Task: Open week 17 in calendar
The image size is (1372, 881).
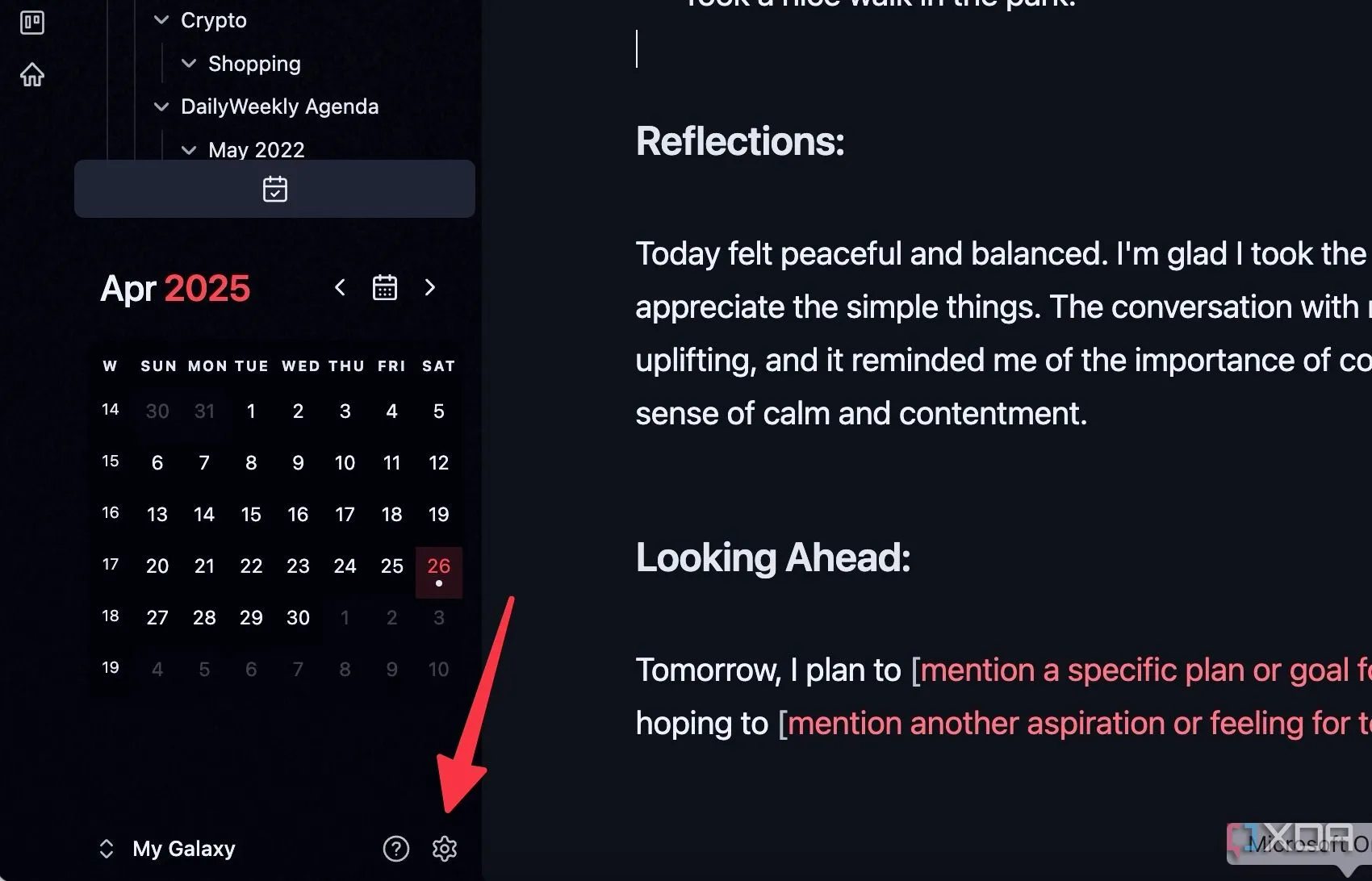Action: [111, 565]
